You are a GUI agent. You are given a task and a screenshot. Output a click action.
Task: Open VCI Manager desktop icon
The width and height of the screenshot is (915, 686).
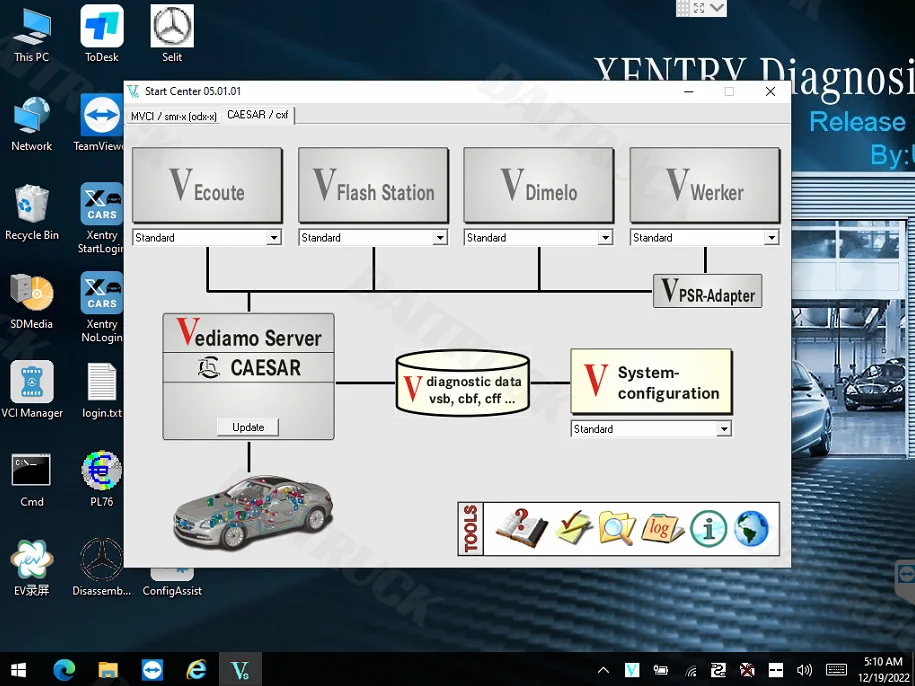pyautogui.click(x=32, y=390)
